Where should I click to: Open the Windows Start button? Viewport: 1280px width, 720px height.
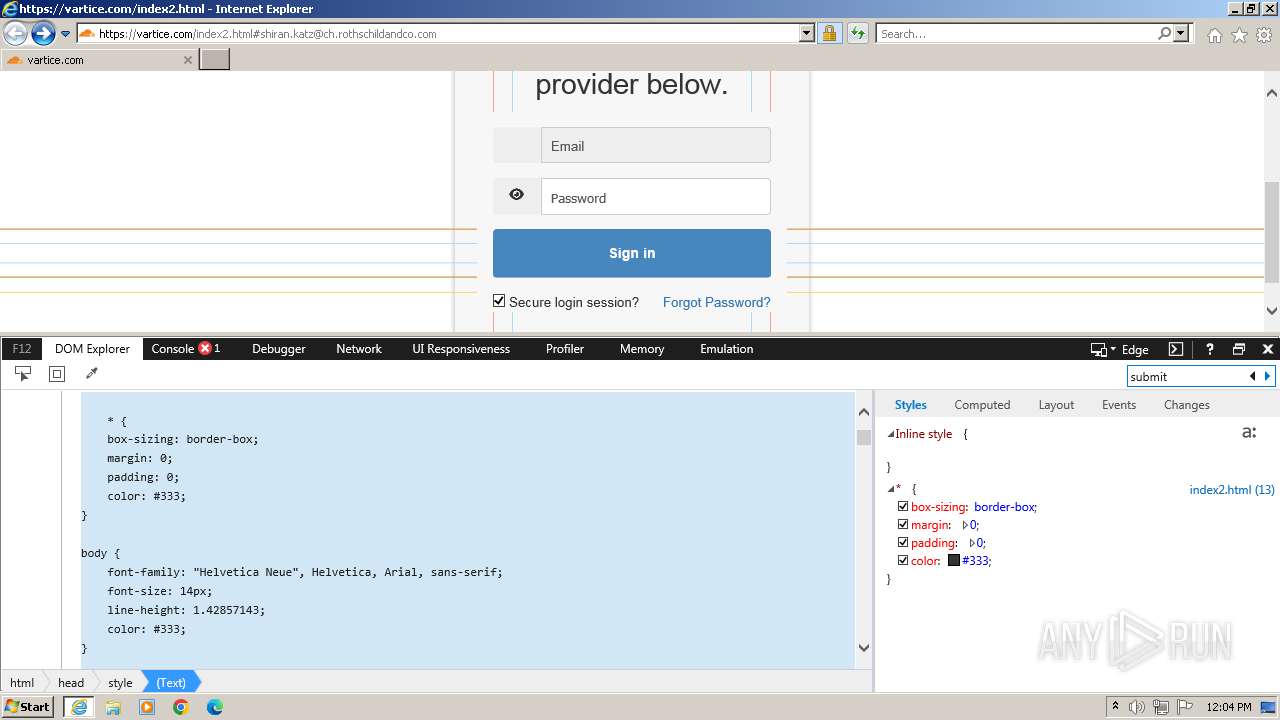[x=28, y=706]
